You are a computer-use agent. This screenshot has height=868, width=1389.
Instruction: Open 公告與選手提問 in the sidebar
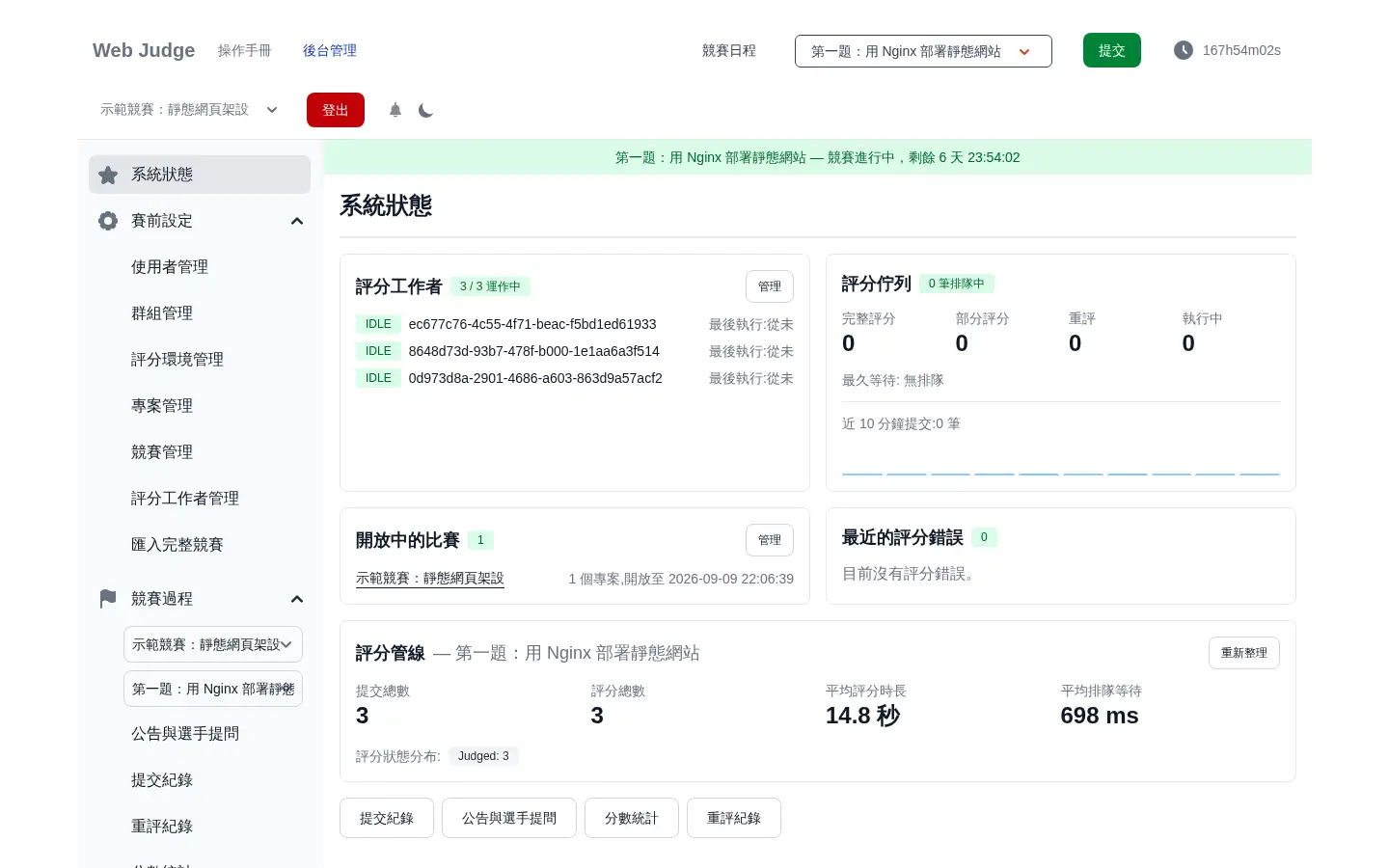click(x=200, y=734)
